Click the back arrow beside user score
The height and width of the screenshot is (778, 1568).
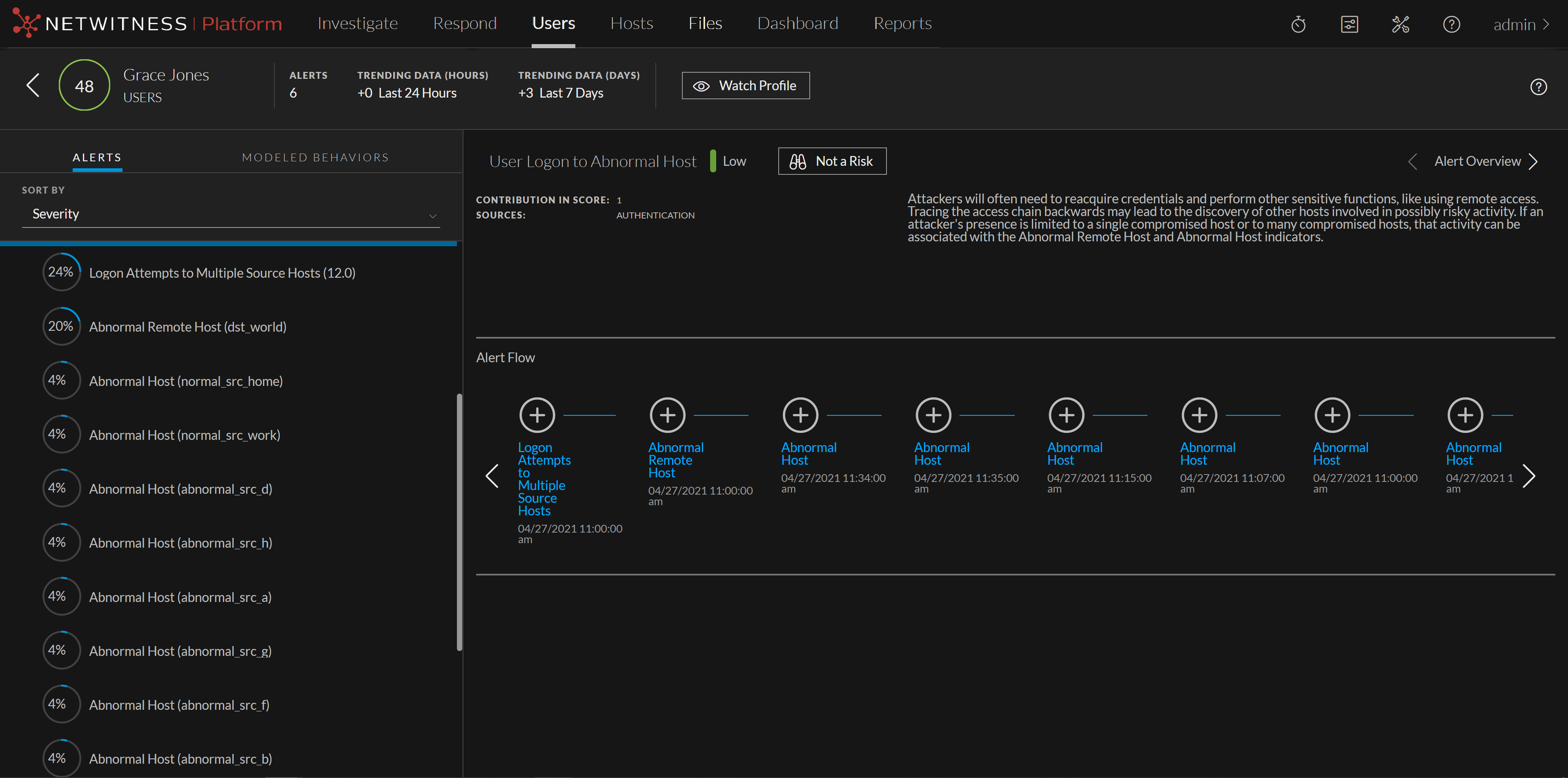[x=33, y=85]
